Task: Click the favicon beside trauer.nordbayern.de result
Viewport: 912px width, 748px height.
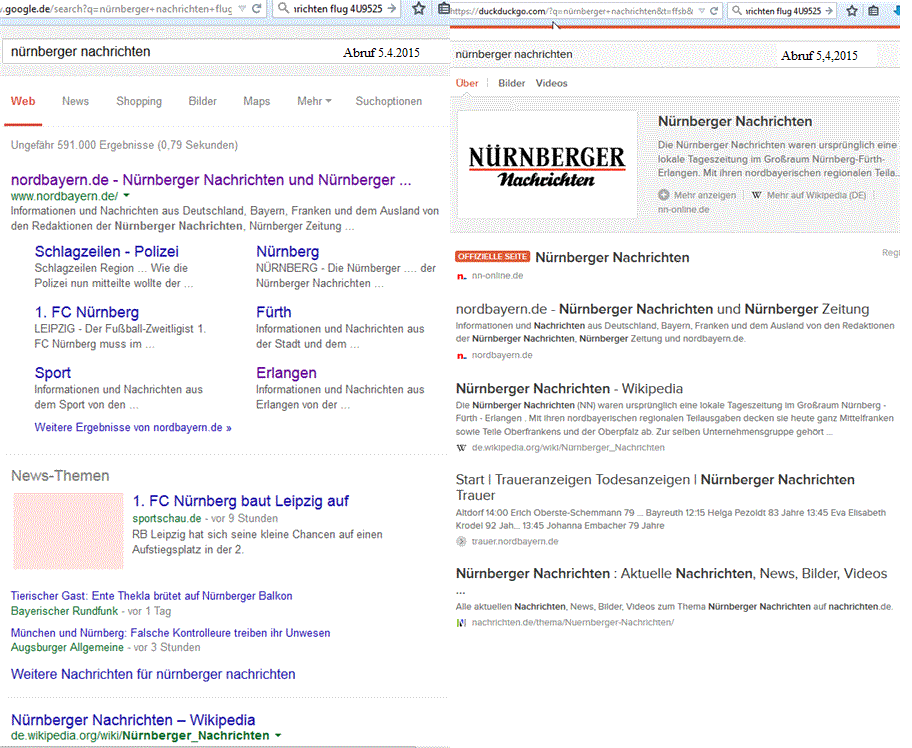Action: (x=462, y=542)
